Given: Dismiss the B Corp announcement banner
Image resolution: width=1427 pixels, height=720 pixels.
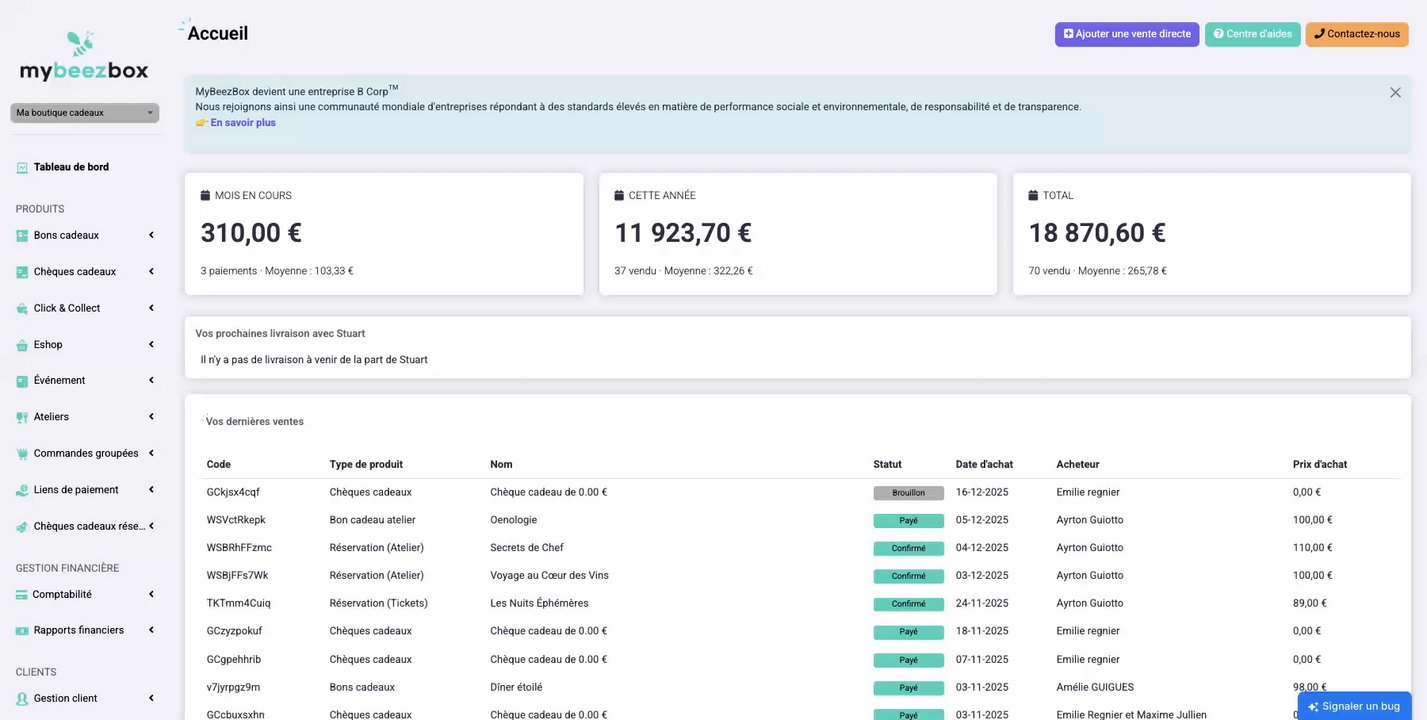Looking at the screenshot, I should point(1395,92).
